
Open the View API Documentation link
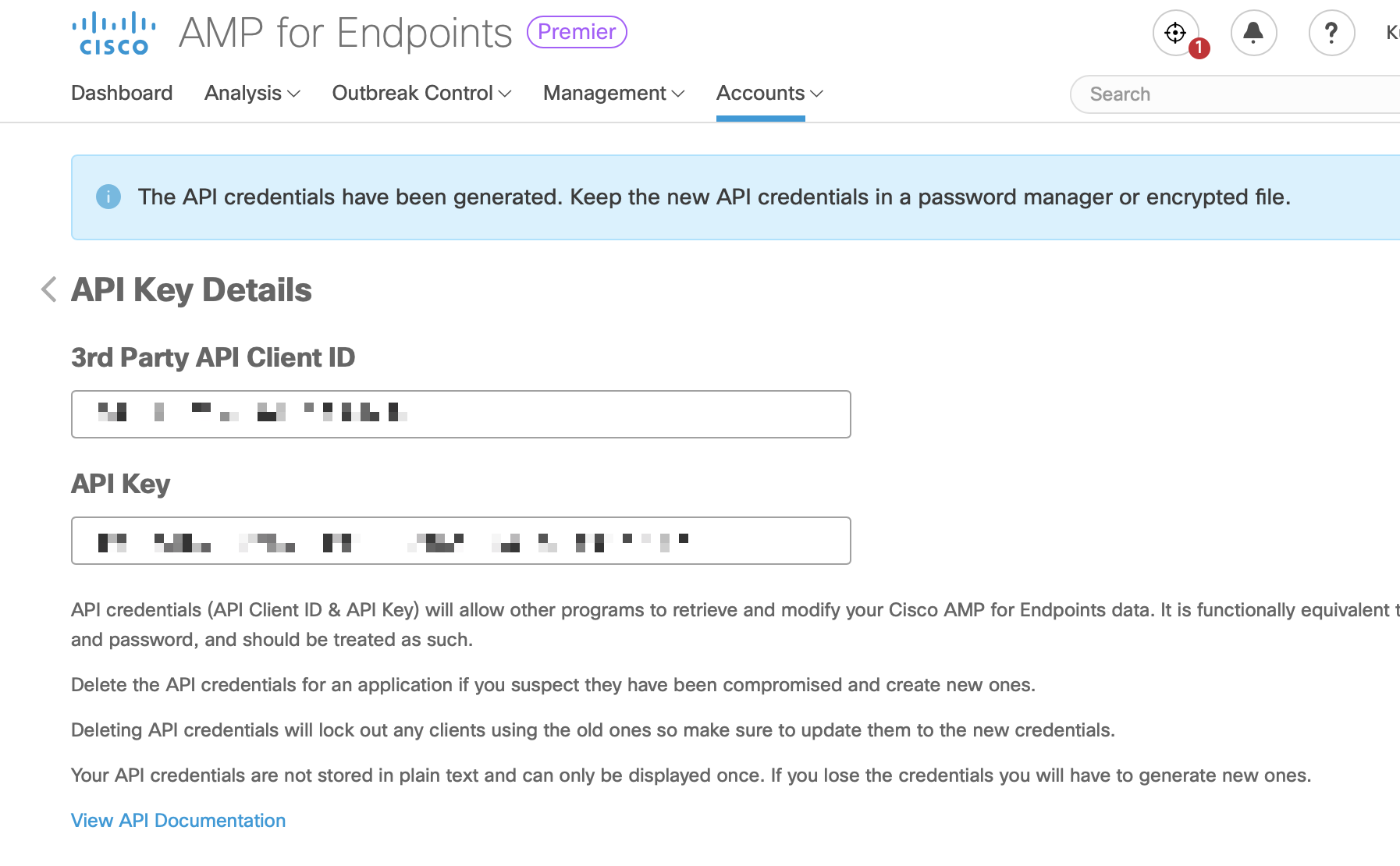pyautogui.click(x=178, y=821)
